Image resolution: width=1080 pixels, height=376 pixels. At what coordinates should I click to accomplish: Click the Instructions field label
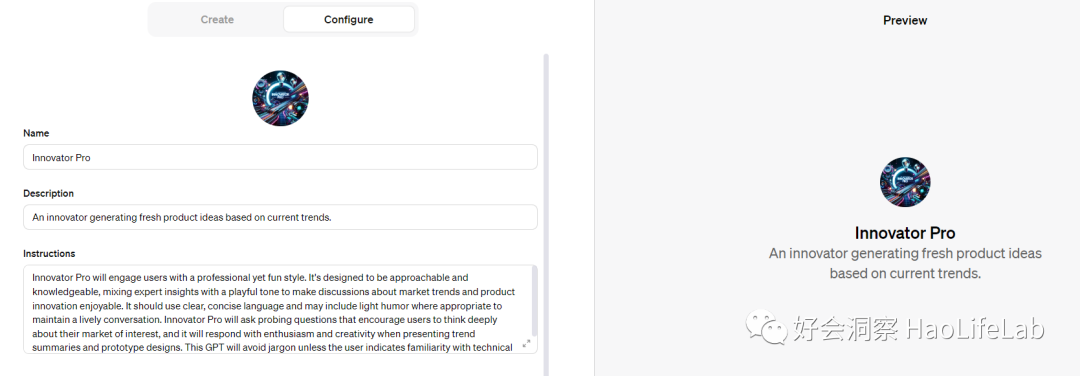tap(49, 253)
